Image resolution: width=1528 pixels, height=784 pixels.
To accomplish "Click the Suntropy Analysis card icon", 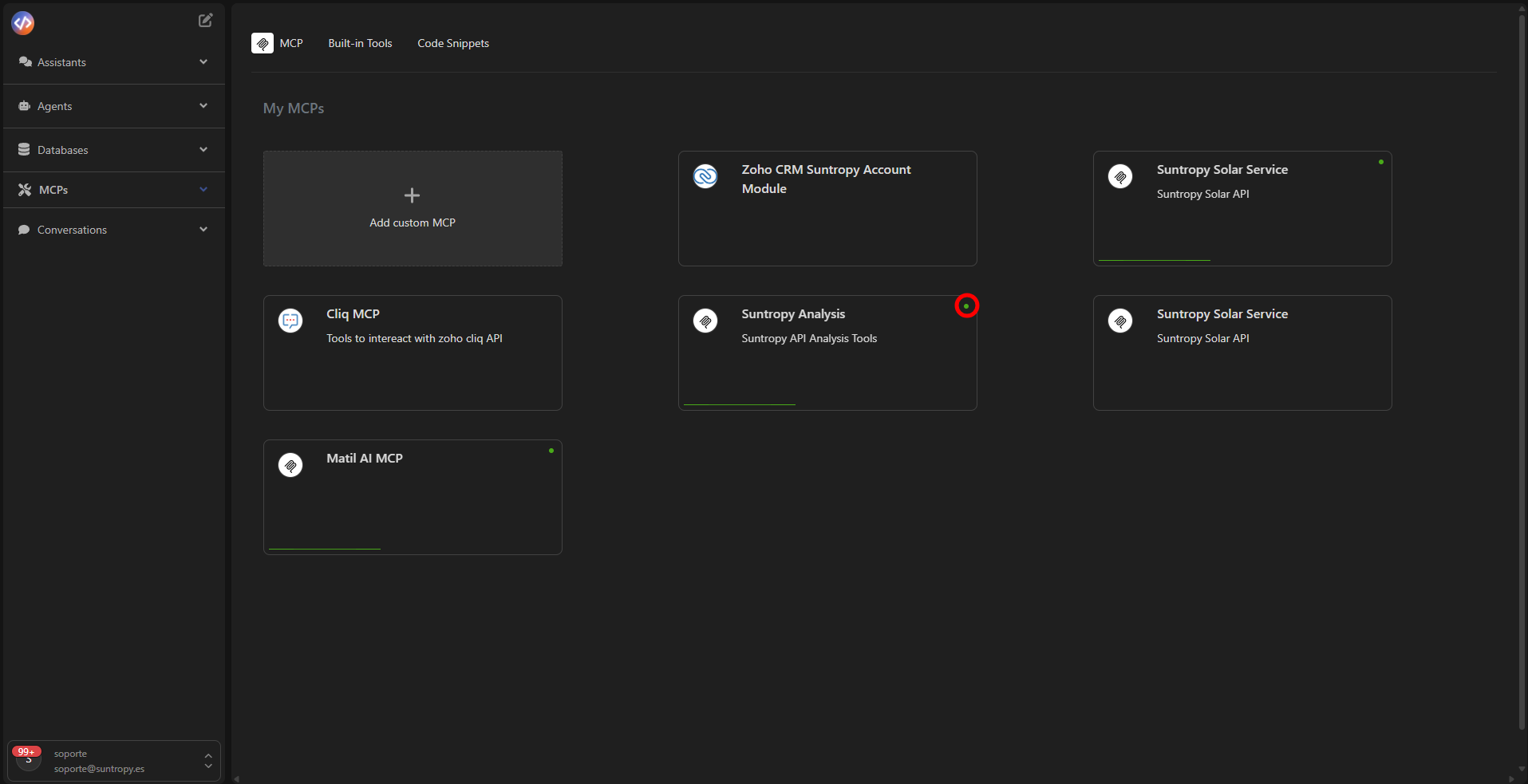I will (705, 321).
